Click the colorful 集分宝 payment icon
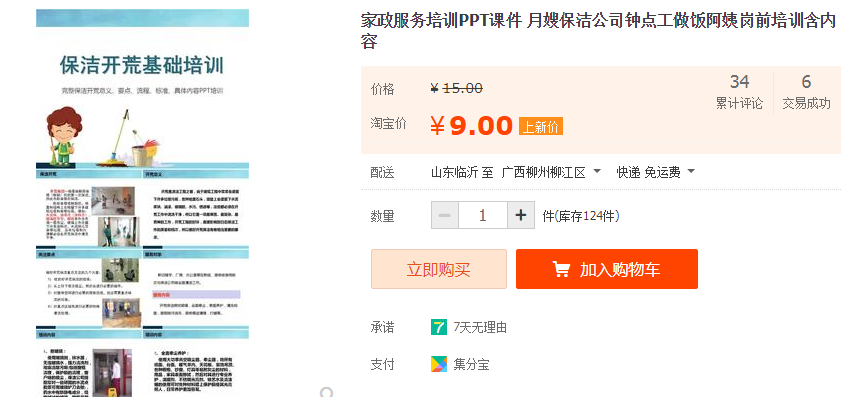Image resolution: width=843 pixels, height=420 pixels. (439, 364)
